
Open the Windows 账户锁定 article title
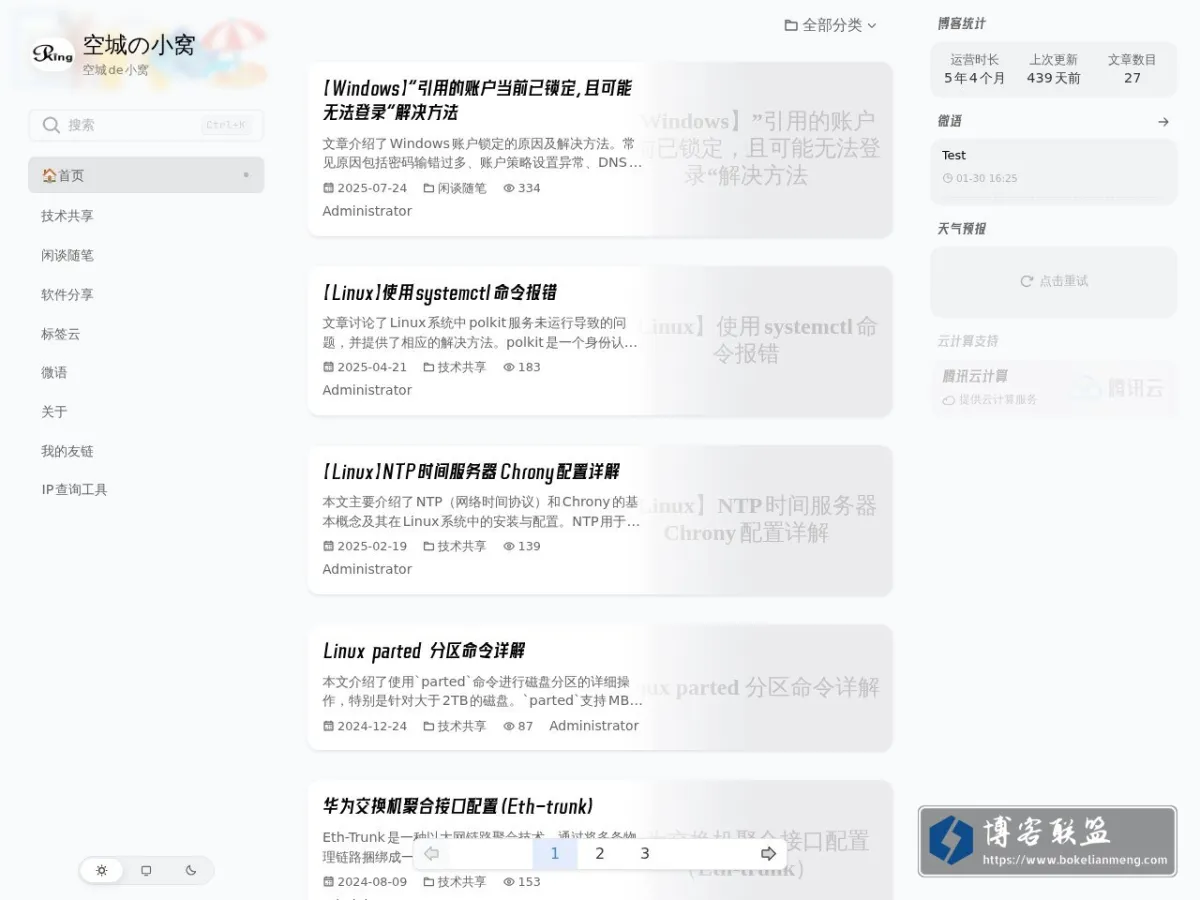[x=477, y=100]
